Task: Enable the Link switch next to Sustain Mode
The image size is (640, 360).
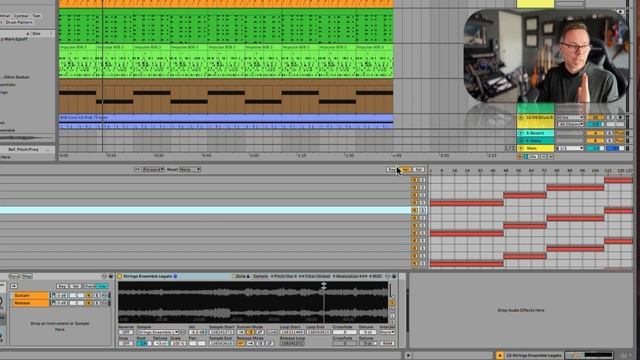Action: (x=272, y=332)
